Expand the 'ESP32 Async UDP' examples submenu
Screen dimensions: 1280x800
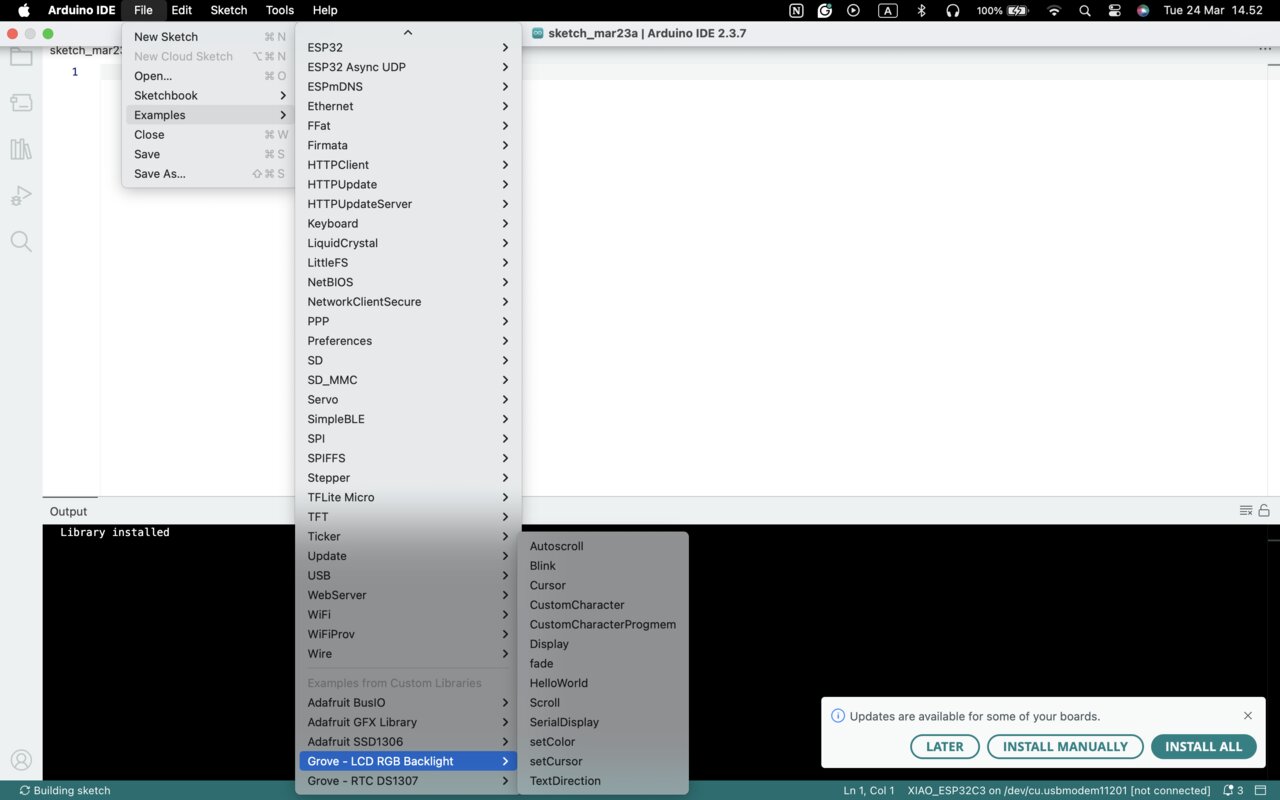pos(408,67)
